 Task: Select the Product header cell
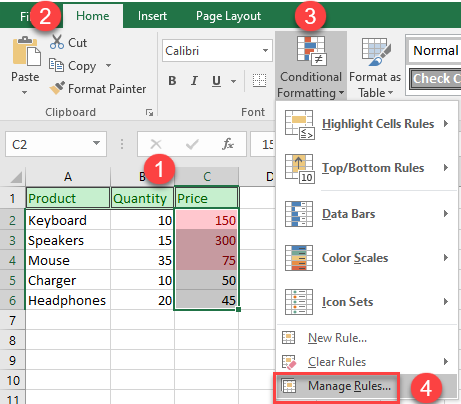(68, 198)
